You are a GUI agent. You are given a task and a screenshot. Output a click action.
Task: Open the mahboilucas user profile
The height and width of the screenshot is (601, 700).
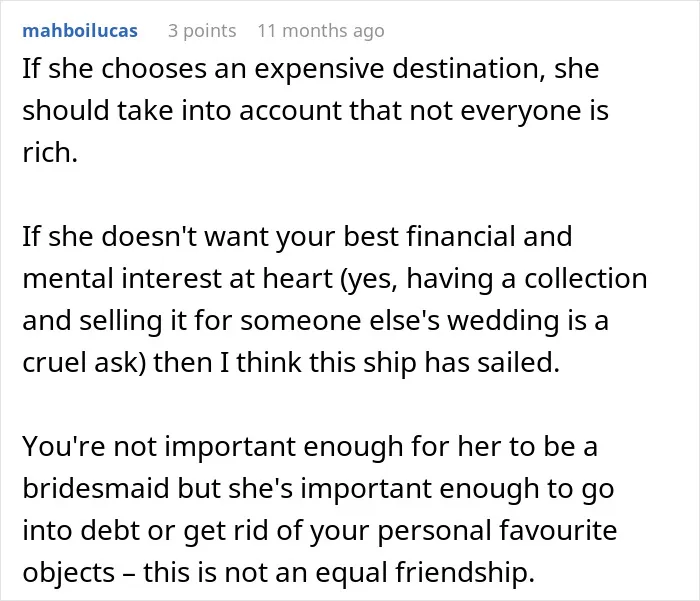(x=80, y=31)
